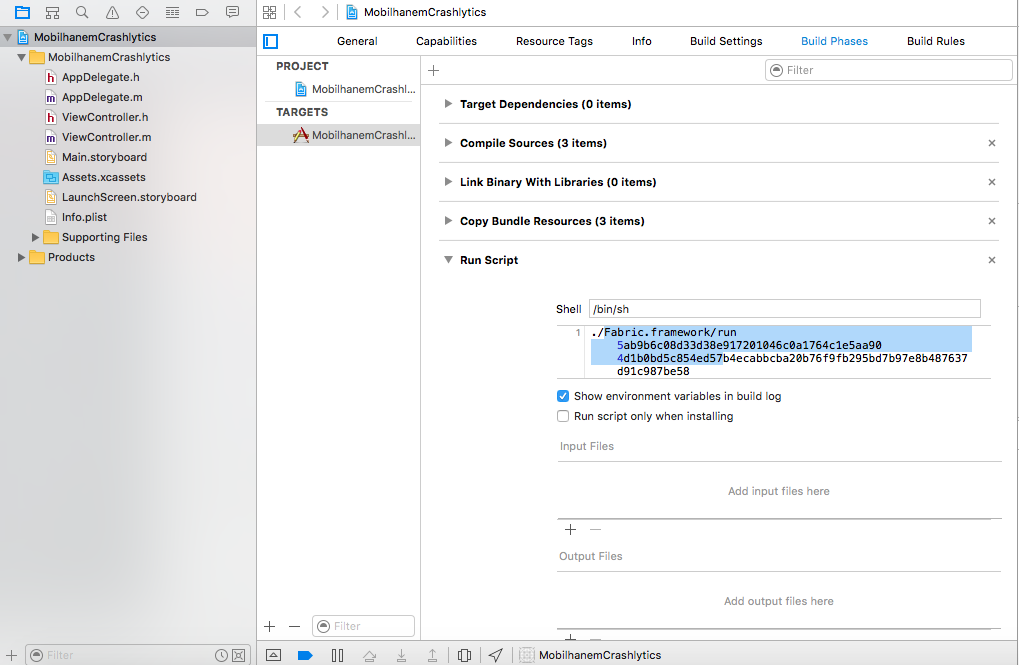Remove the Copy Bundle Resources phase
This screenshot has height=665, width=1019.
(x=992, y=221)
